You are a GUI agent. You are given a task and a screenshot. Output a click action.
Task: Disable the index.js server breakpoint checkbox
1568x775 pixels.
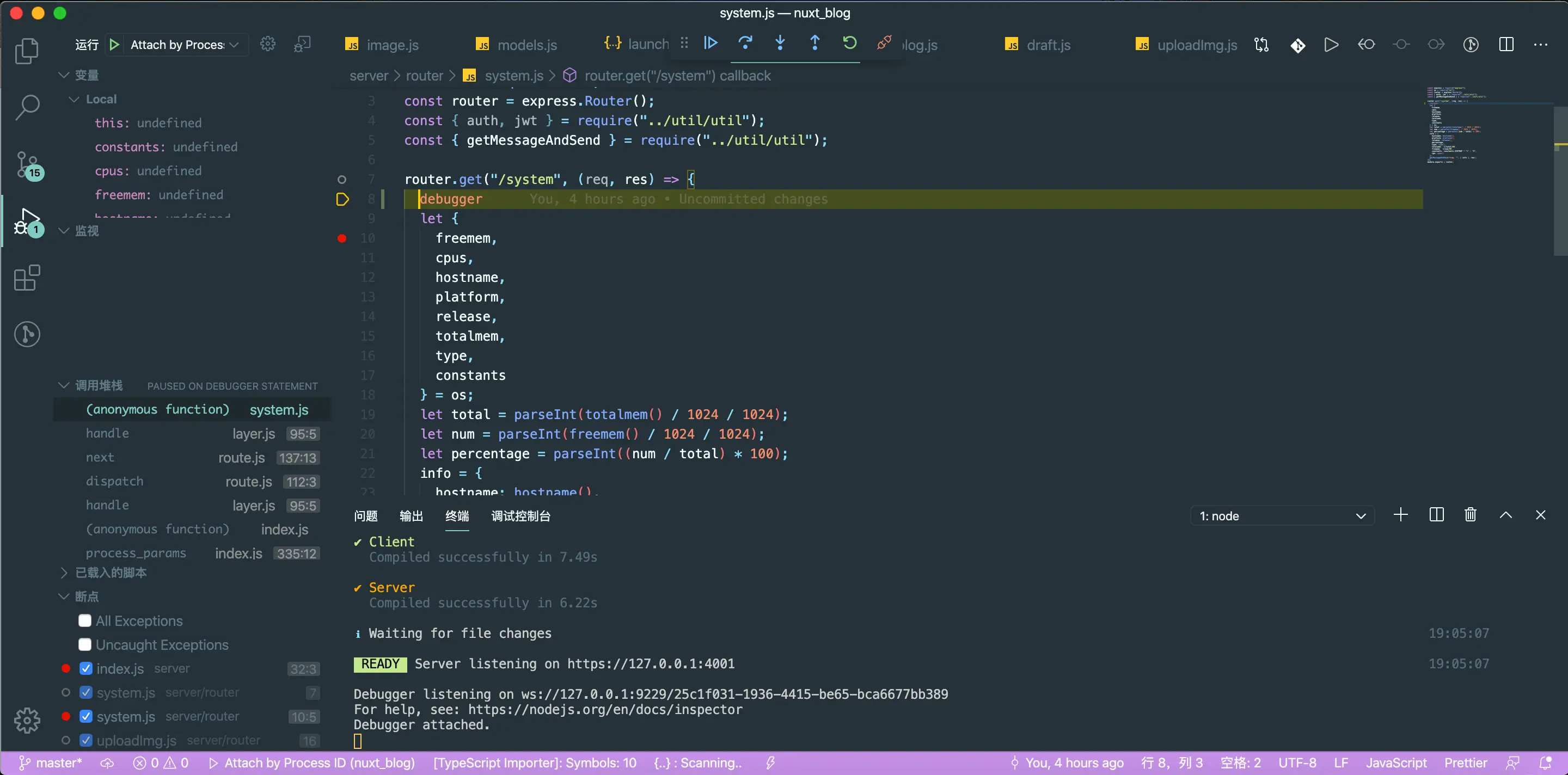86,668
